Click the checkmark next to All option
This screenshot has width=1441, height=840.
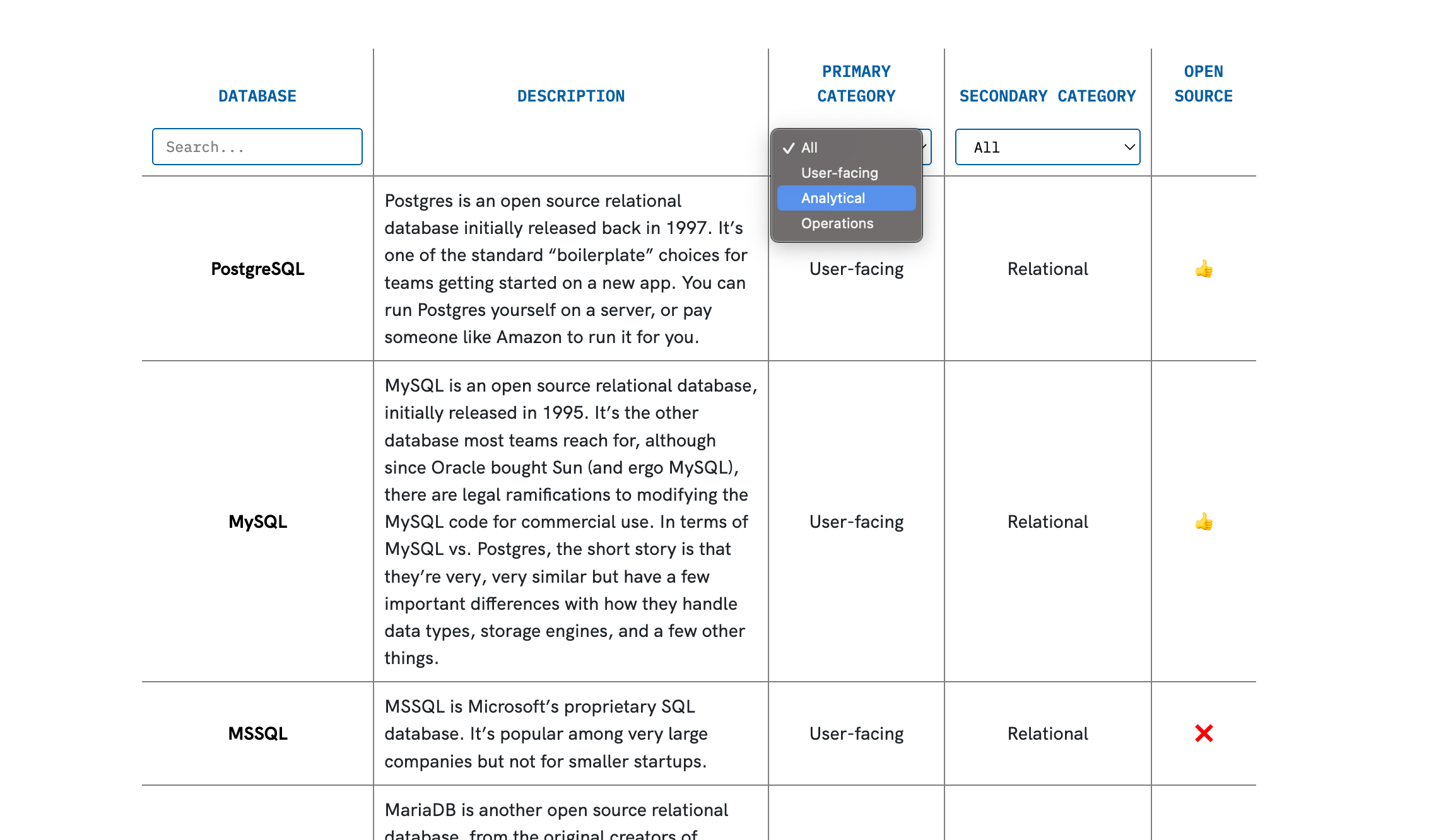coord(787,148)
